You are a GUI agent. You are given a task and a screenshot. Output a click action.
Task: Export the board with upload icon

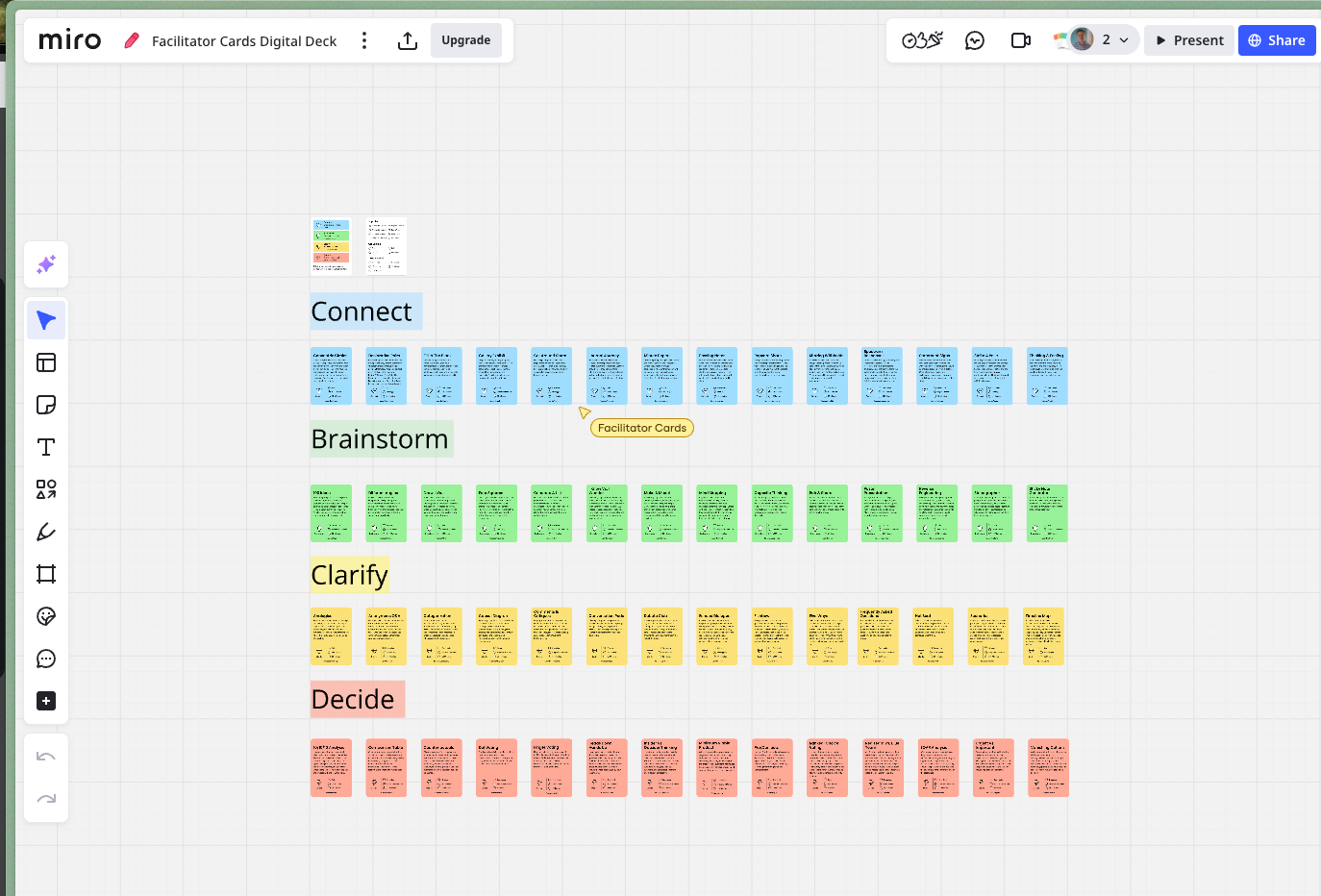[408, 40]
